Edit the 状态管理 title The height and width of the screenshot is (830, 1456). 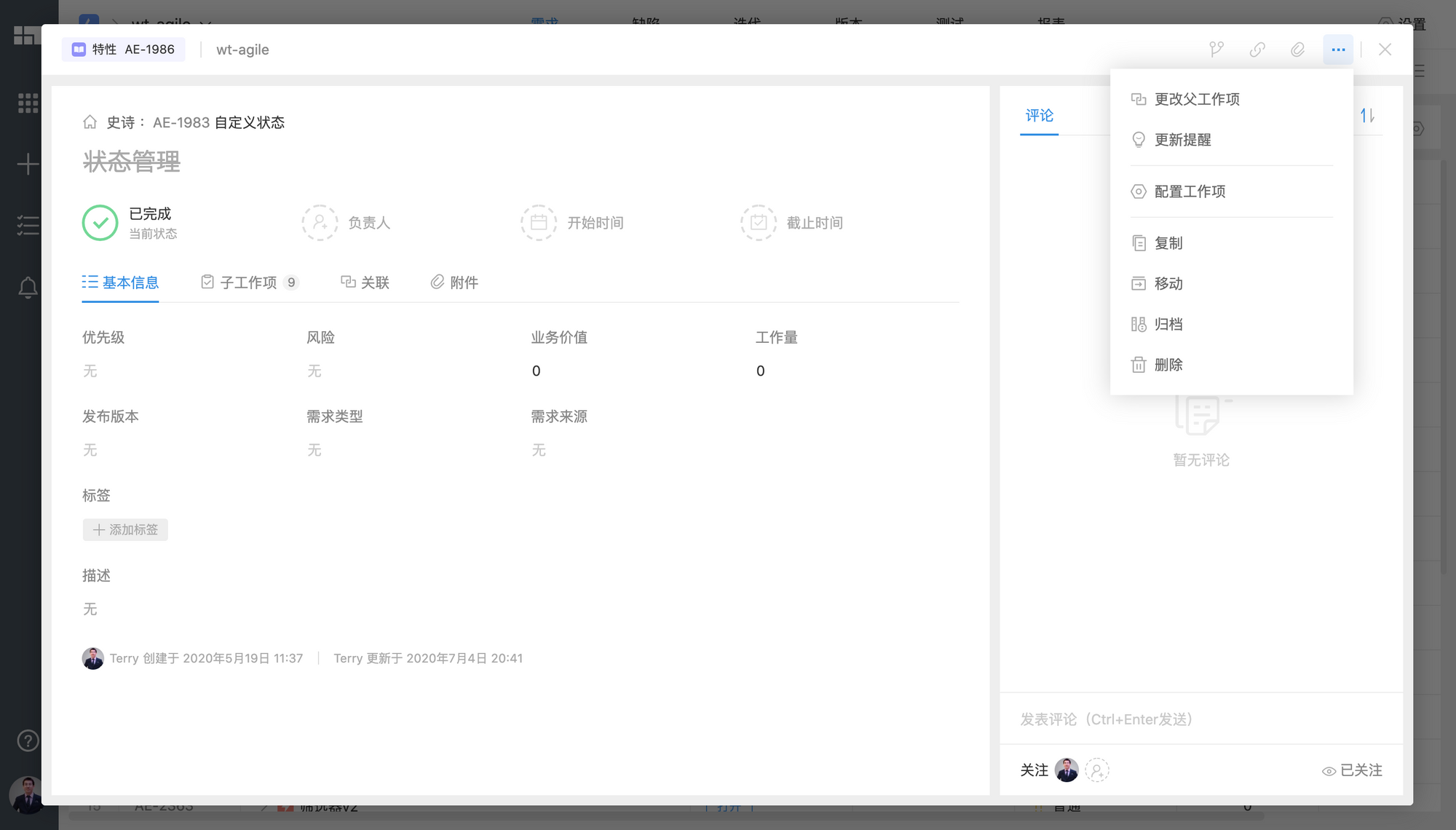tap(132, 162)
